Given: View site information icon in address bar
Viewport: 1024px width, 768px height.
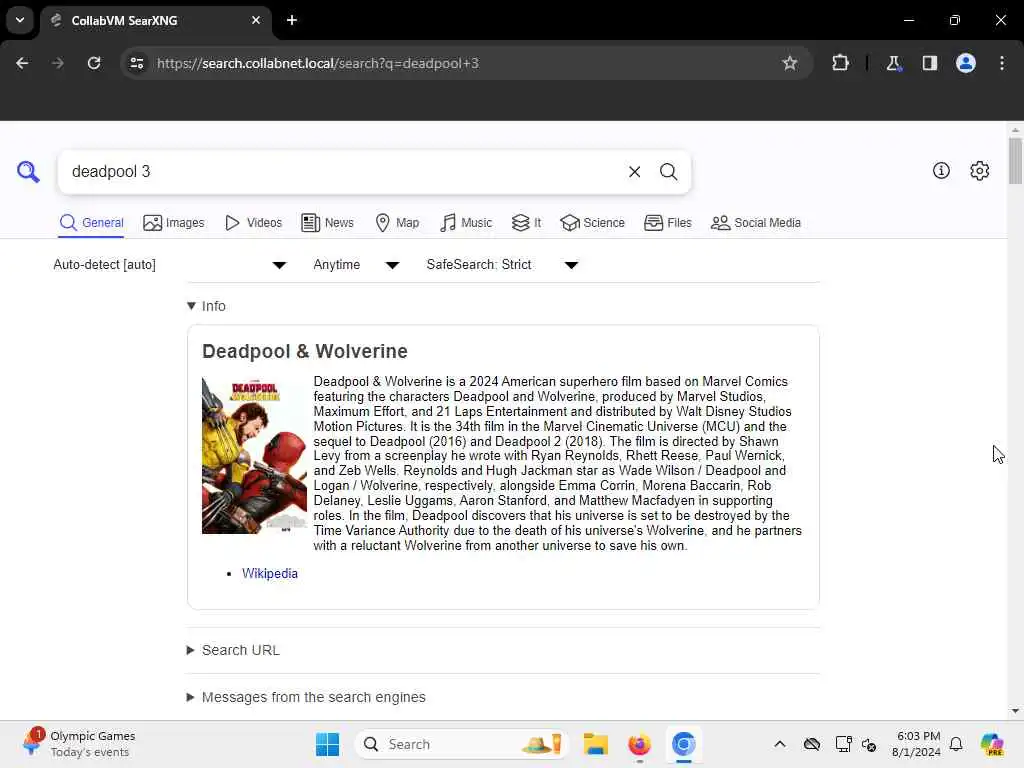Looking at the screenshot, I should point(137,63).
